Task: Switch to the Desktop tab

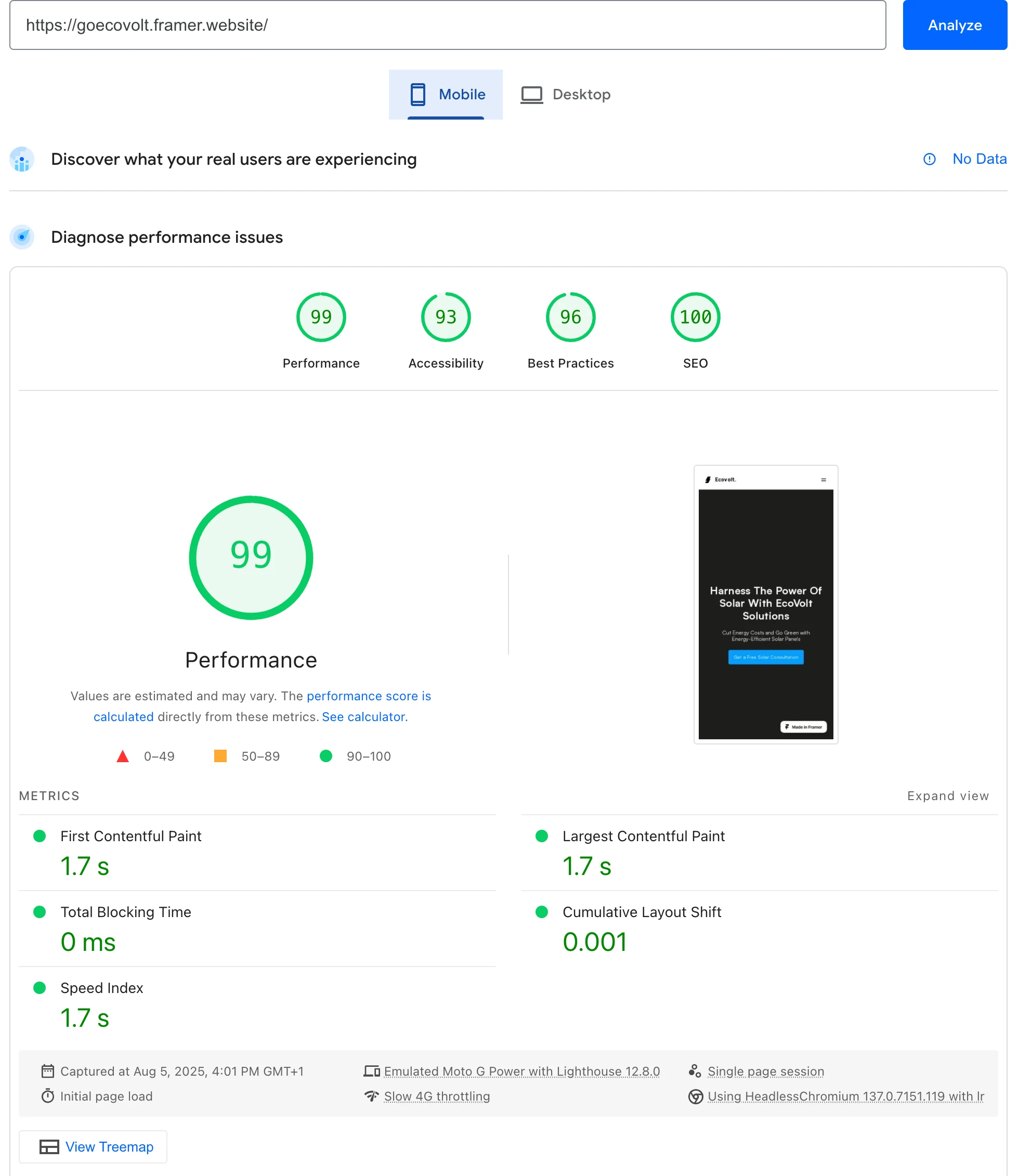Action: tap(565, 94)
